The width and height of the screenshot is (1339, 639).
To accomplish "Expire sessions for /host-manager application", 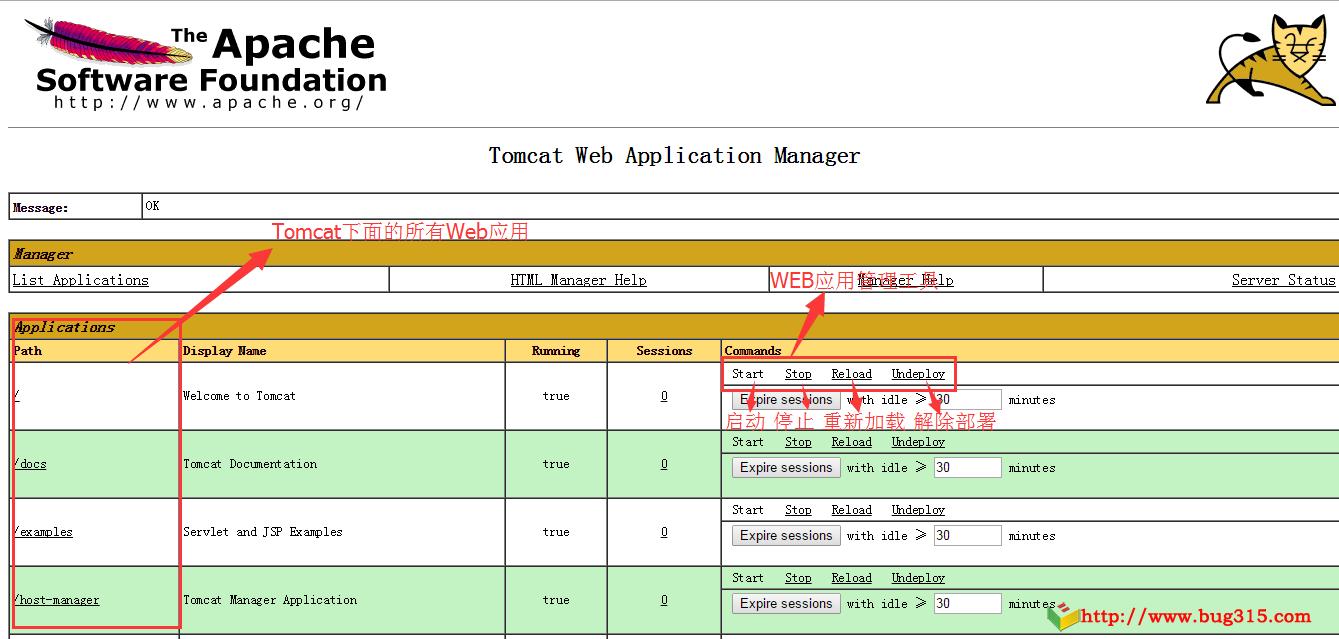I will (x=786, y=604).
